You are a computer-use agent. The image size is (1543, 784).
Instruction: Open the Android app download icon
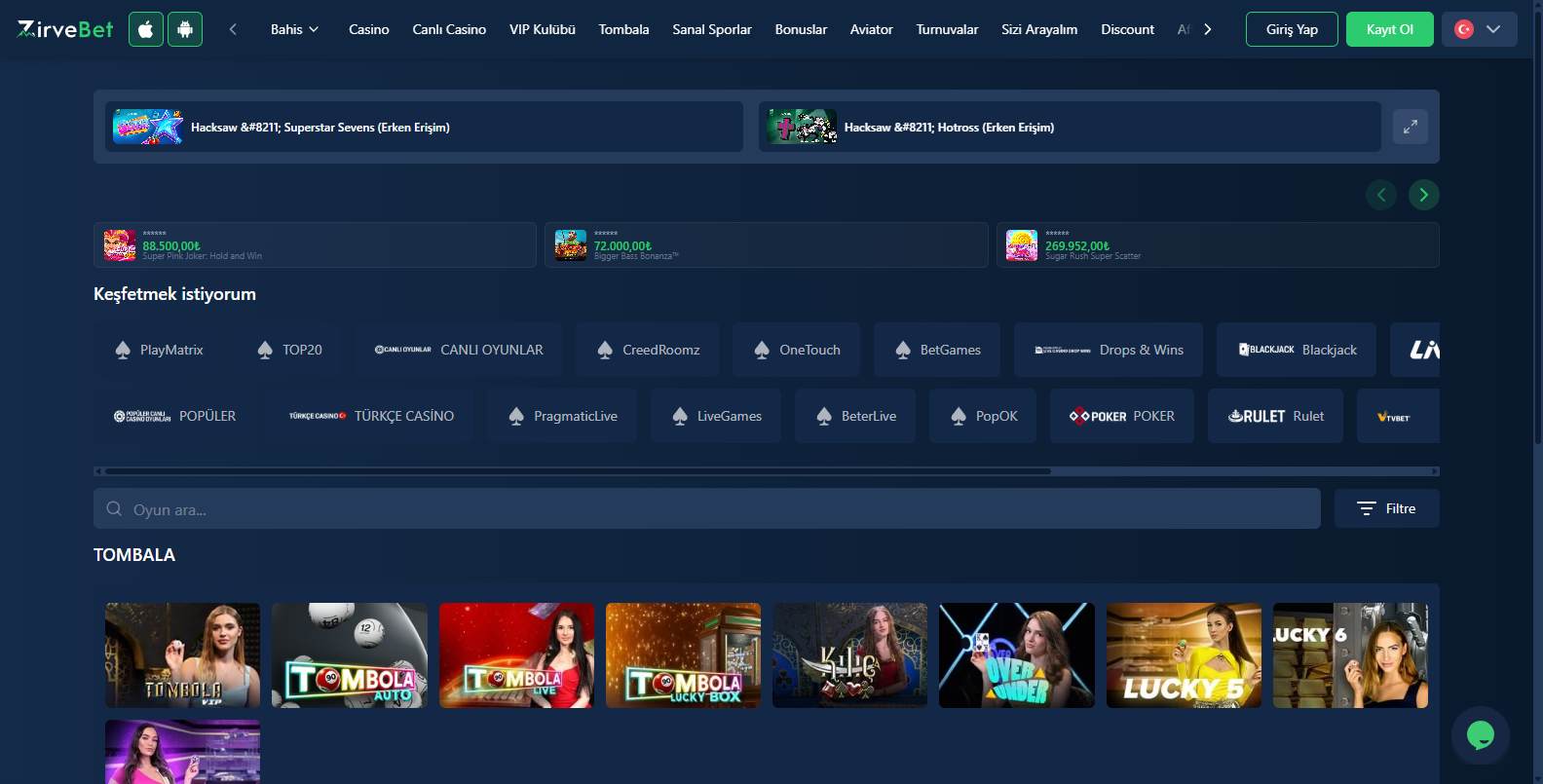click(x=185, y=29)
